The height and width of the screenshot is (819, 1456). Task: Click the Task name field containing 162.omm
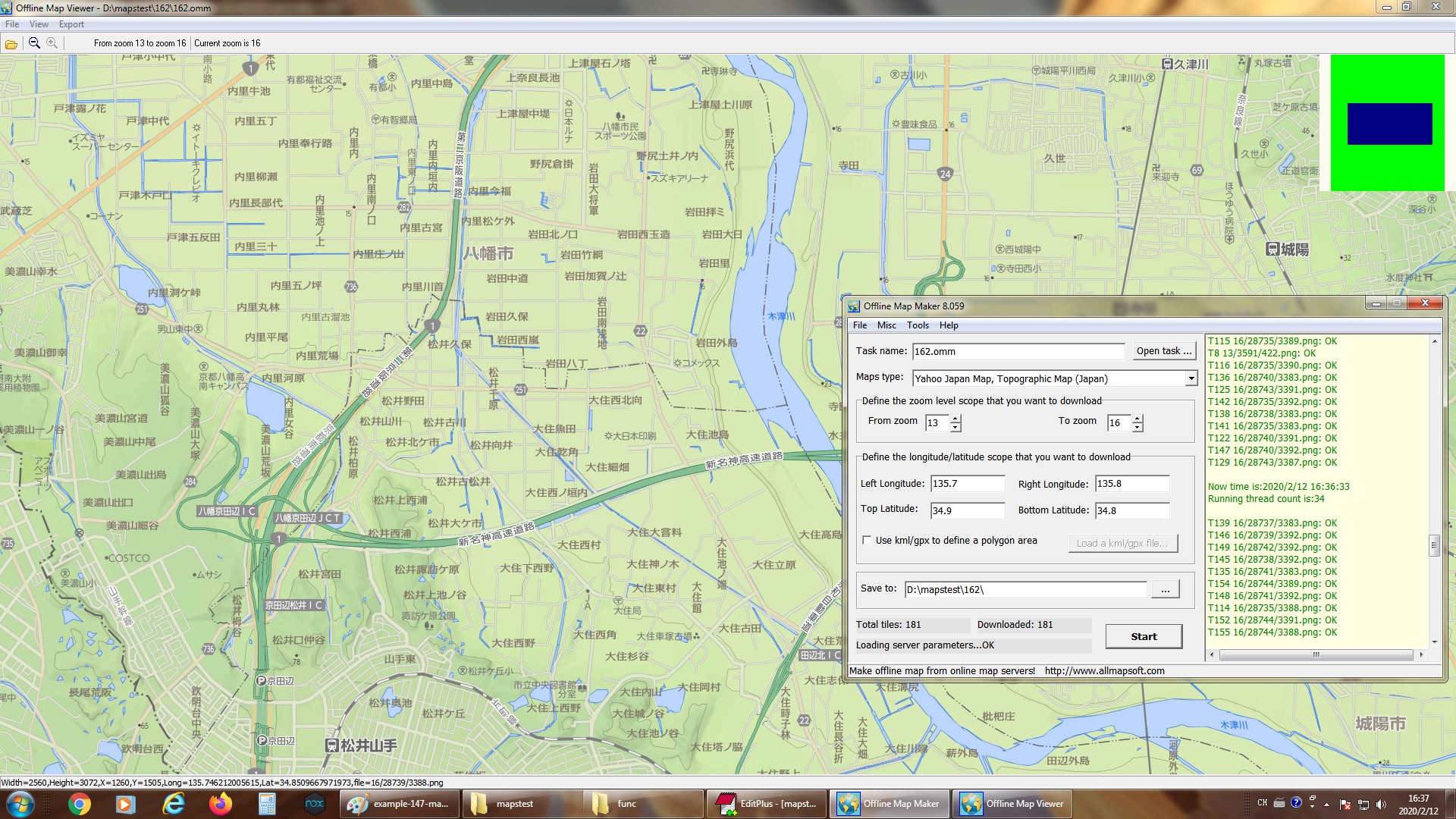[1018, 351]
